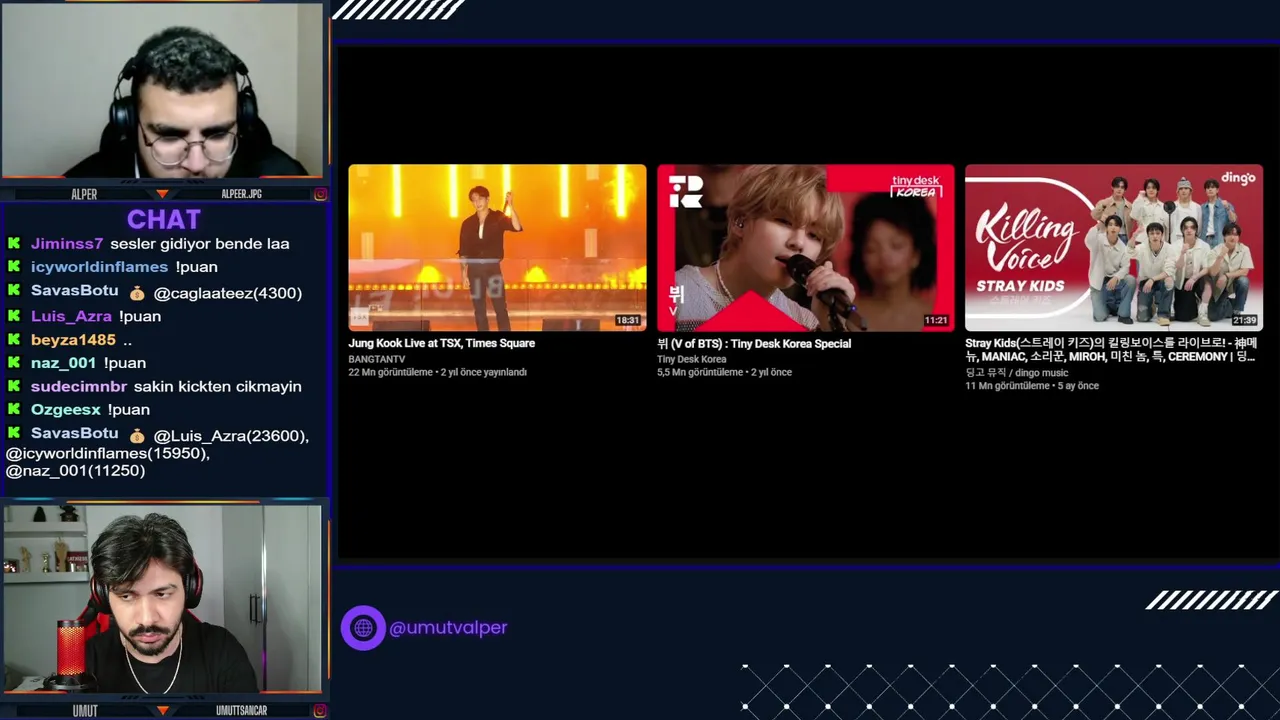Click '22 Mn görüntüleme' view count
This screenshot has width=1280, height=720.
[x=390, y=372]
